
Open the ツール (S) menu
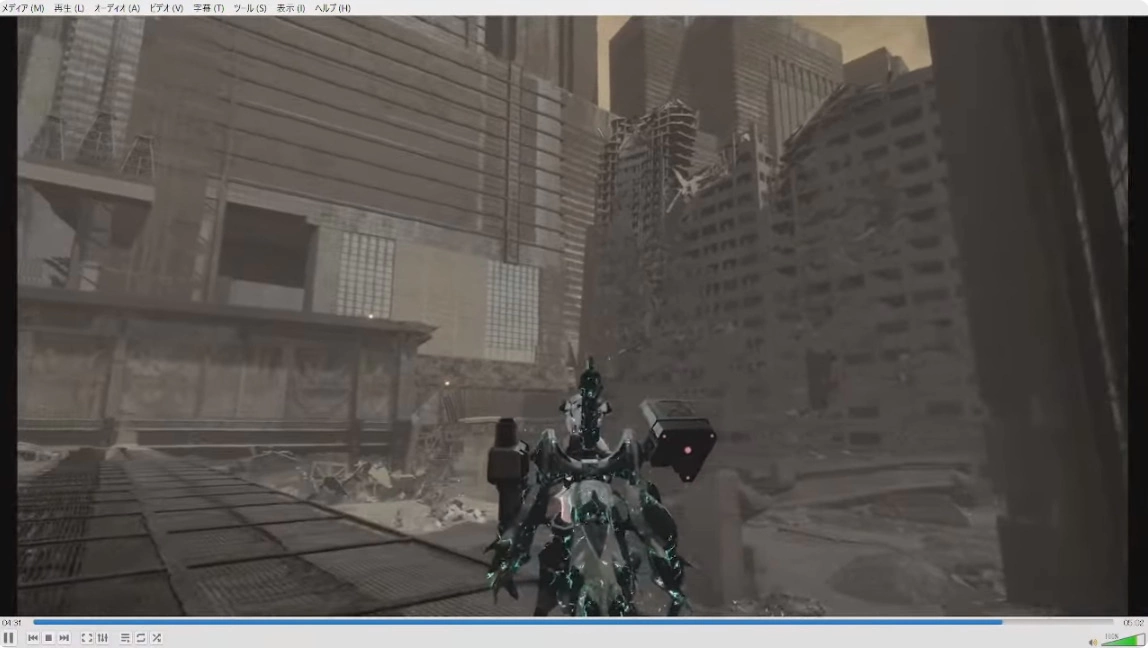pyautogui.click(x=250, y=8)
